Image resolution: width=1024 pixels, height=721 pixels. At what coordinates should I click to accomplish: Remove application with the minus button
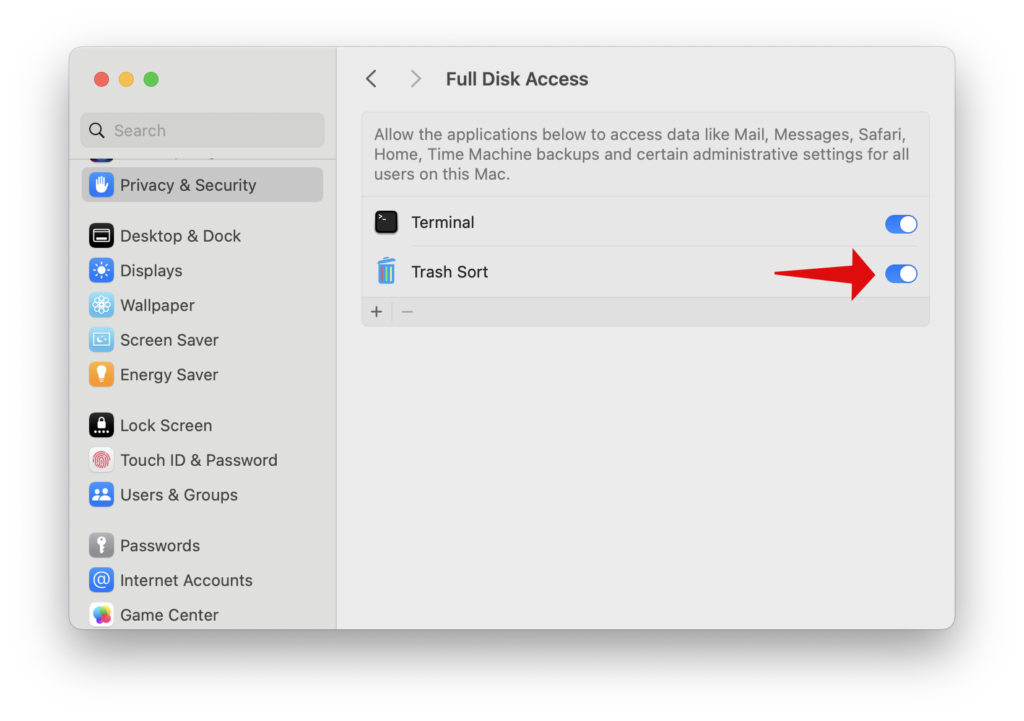tap(408, 312)
